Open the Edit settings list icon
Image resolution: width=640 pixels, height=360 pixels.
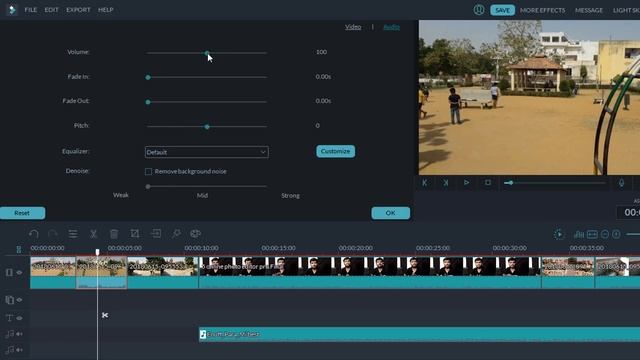tap(73, 233)
